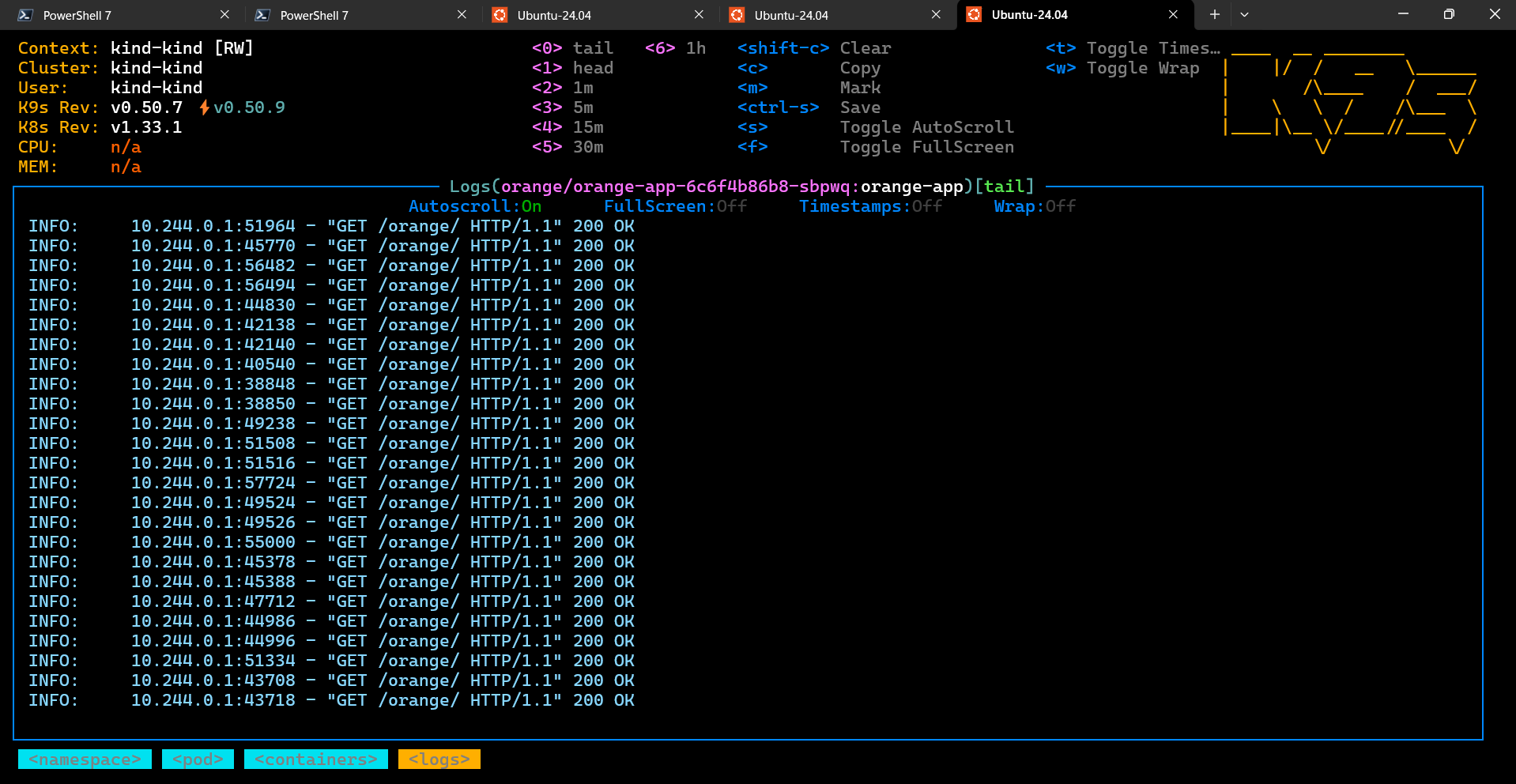Screen dimensions: 1516x784
Task: Click the PowerShell icon on first tab
Action: click(x=25, y=15)
